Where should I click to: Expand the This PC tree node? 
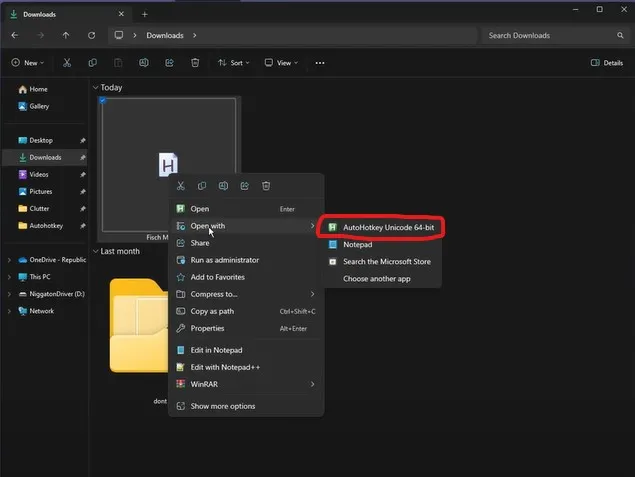pos(9,277)
